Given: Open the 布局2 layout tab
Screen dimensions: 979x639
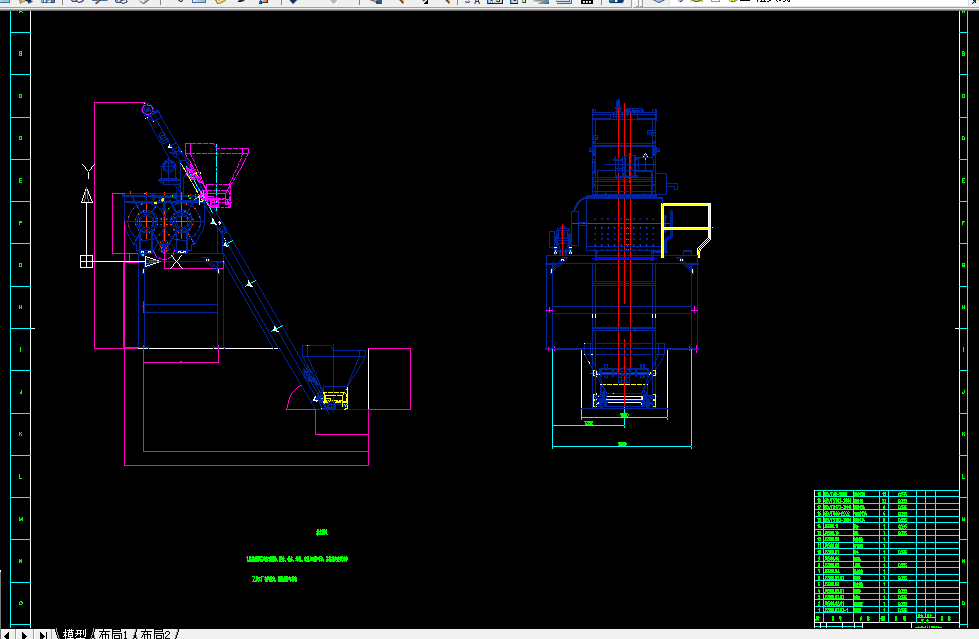Looking at the screenshot, I should click(155, 634).
